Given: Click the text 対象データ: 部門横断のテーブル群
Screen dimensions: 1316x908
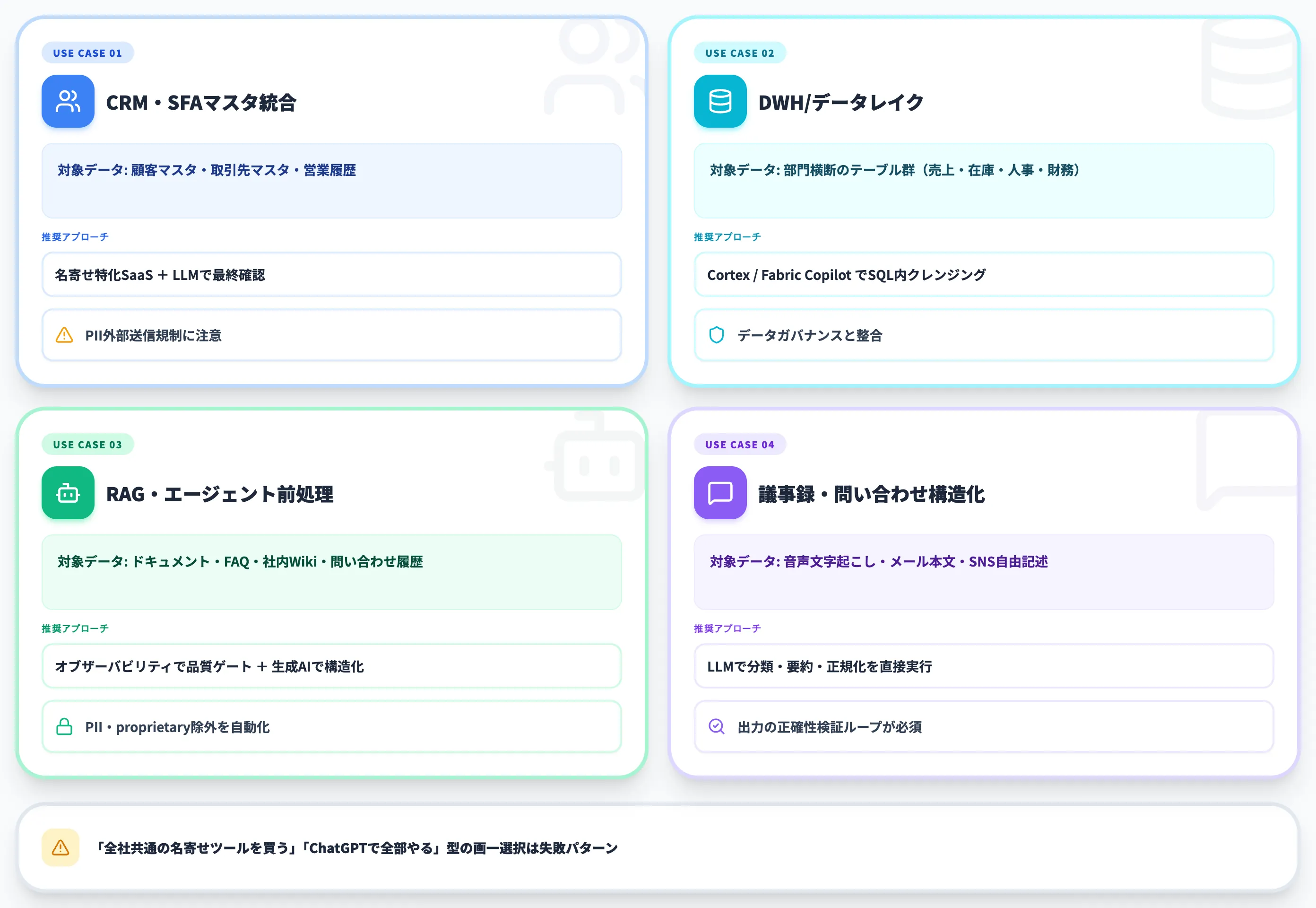Looking at the screenshot, I should [813, 170].
